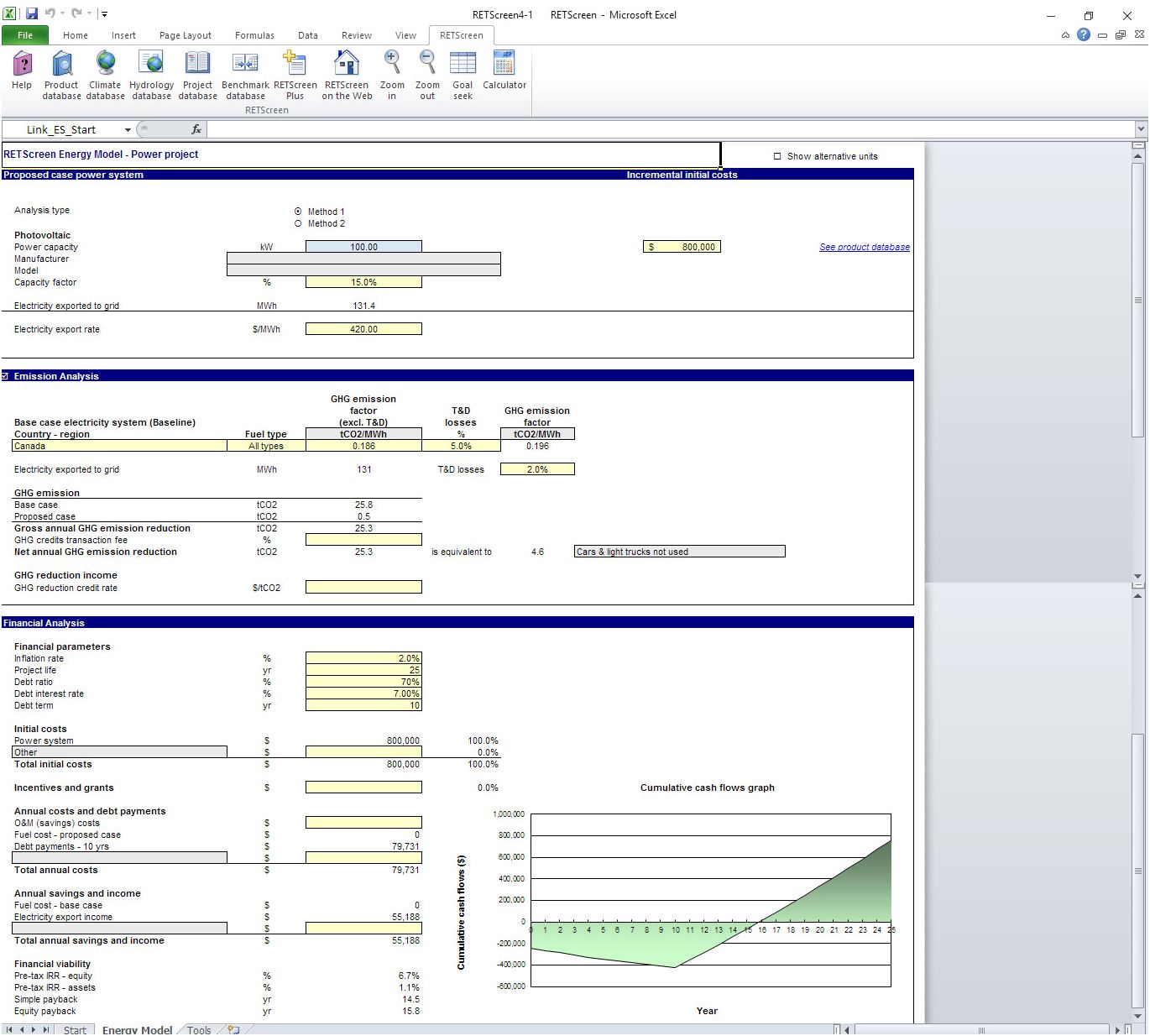Run the Goal seek tool
Viewport: 1150px width, 1036px height.
(463, 75)
